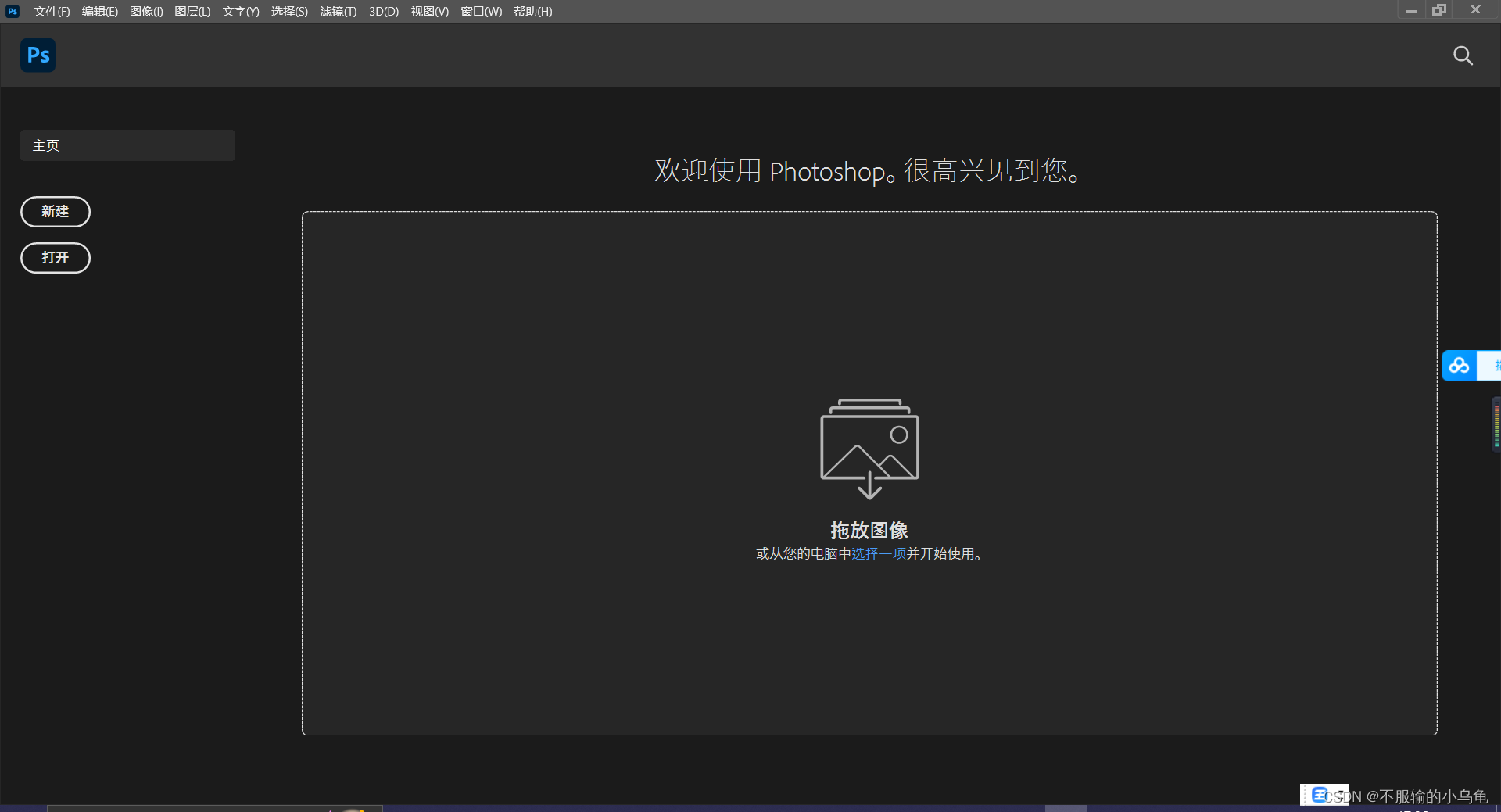The width and height of the screenshot is (1501, 812).
Task: Close the Photoshop window
Action: 1475,10
